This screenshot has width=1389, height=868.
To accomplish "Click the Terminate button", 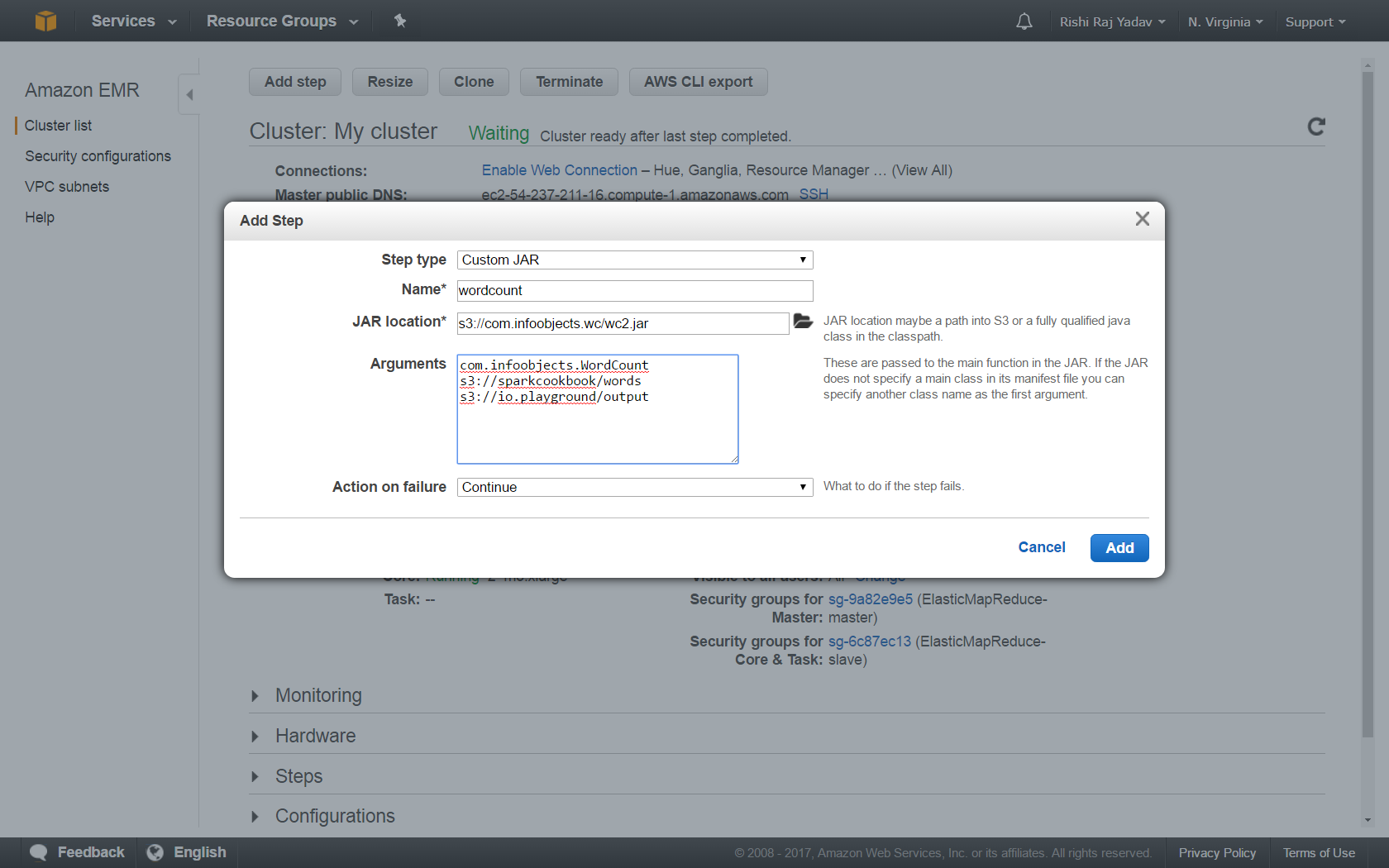I will click(569, 82).
